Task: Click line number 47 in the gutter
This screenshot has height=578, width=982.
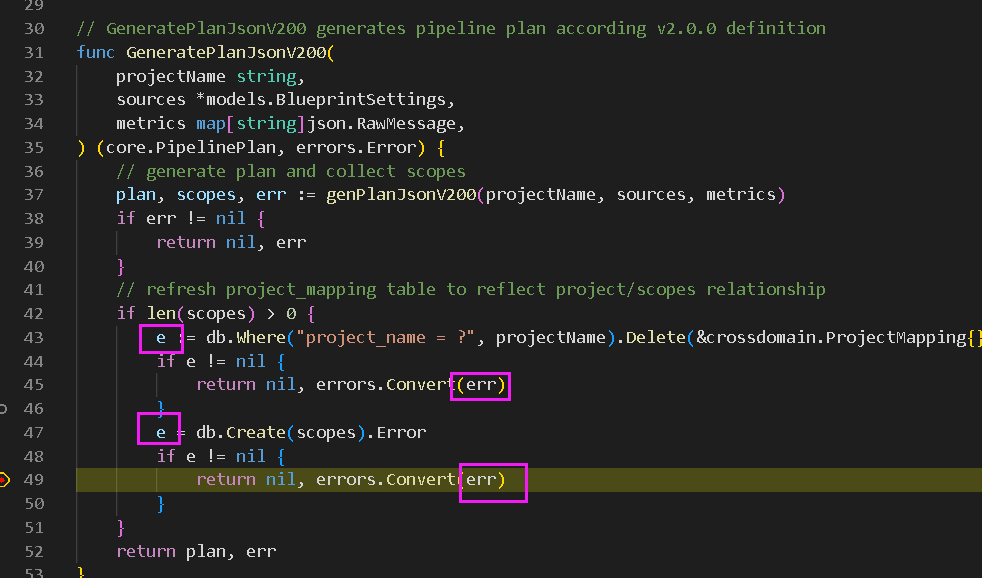Action: click(34, 433)
